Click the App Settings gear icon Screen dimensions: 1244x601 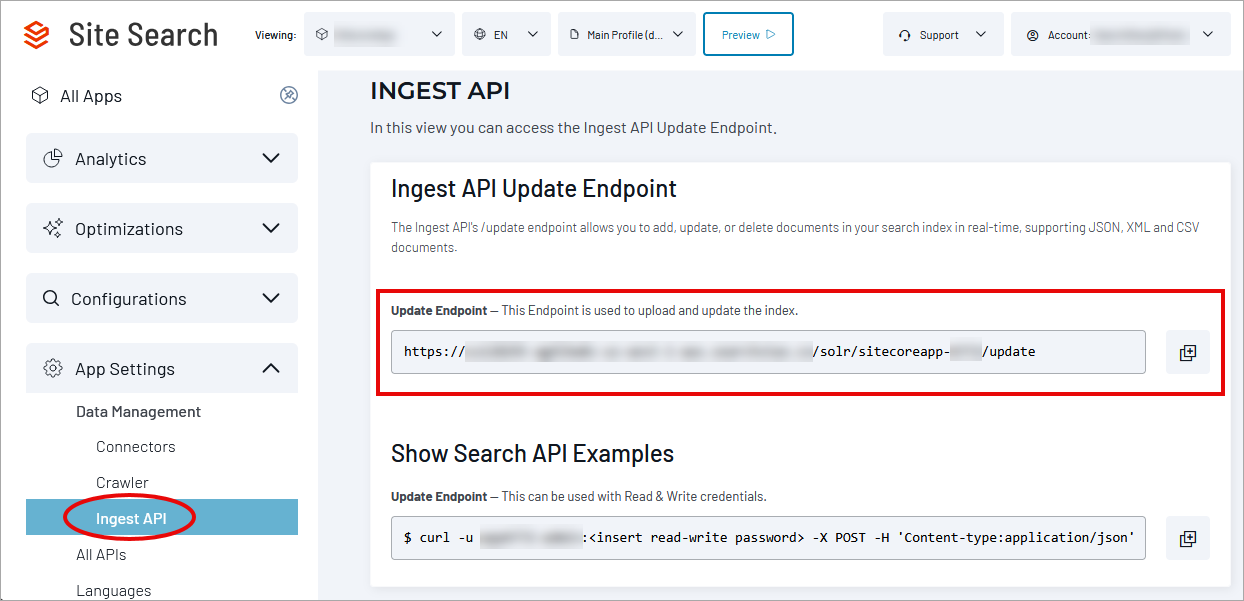pyautogui.click(x=52, y=368)
